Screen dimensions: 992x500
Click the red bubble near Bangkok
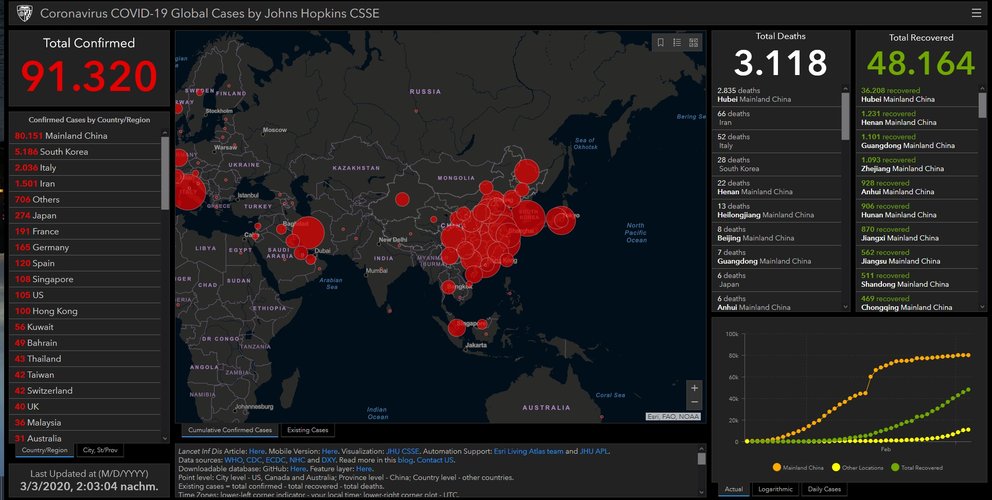[x=449, y=287]
